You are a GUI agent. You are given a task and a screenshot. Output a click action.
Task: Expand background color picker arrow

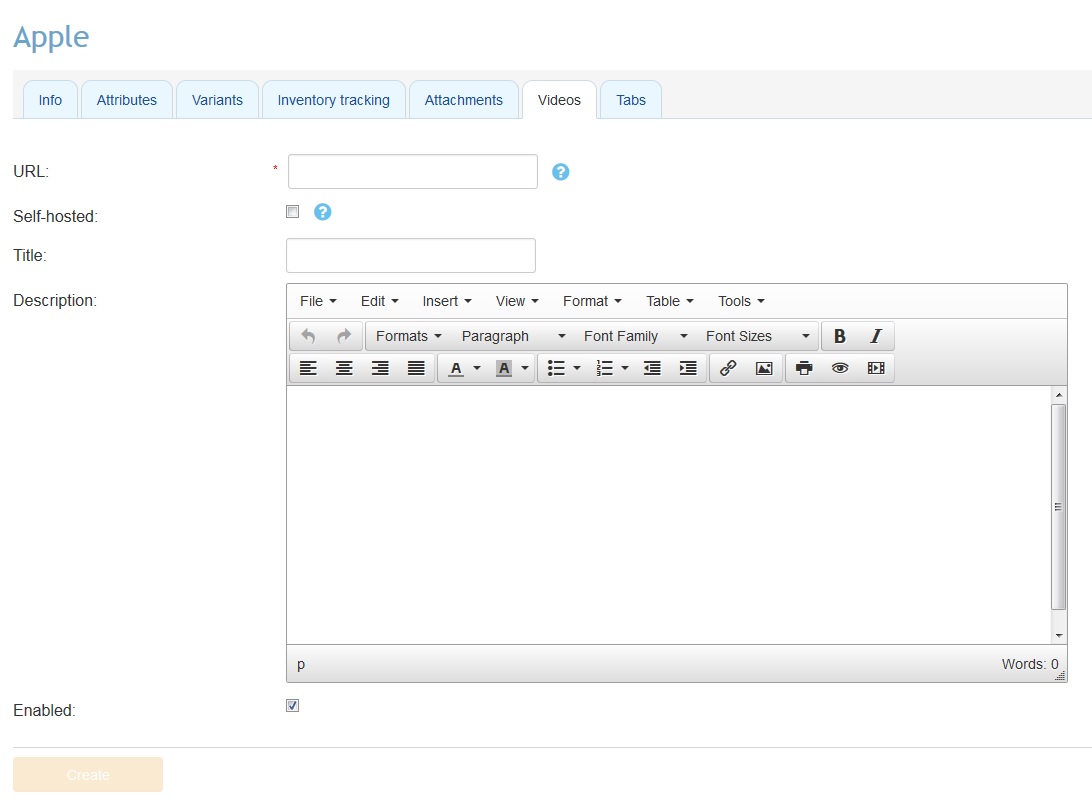525,368
